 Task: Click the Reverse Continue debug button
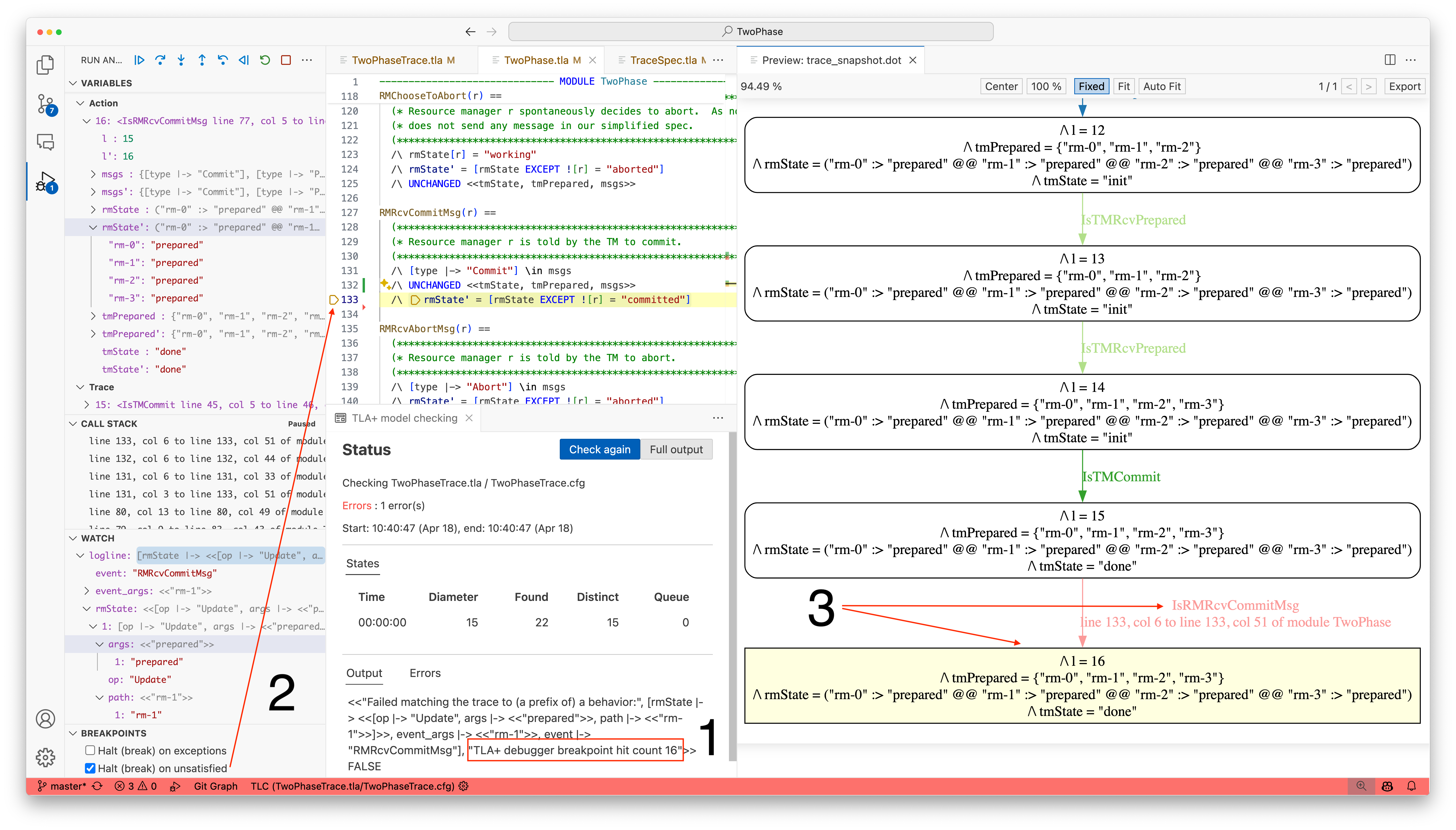(x=244, y=60)
